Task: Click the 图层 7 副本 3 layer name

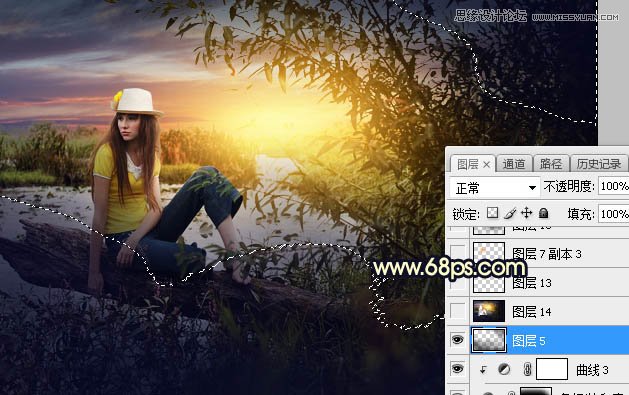Action: 547,254
